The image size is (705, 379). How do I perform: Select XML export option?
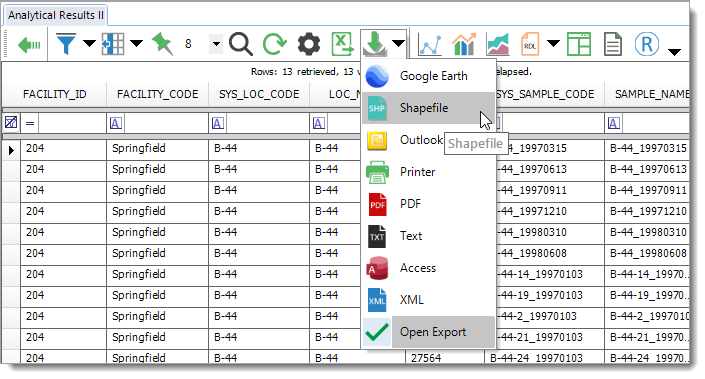(x=428, y=300)
